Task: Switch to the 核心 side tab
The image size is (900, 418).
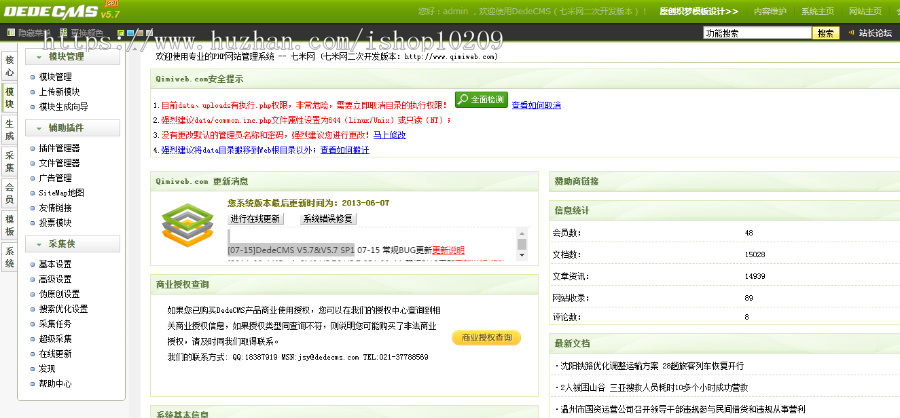Action: (9, 66)
